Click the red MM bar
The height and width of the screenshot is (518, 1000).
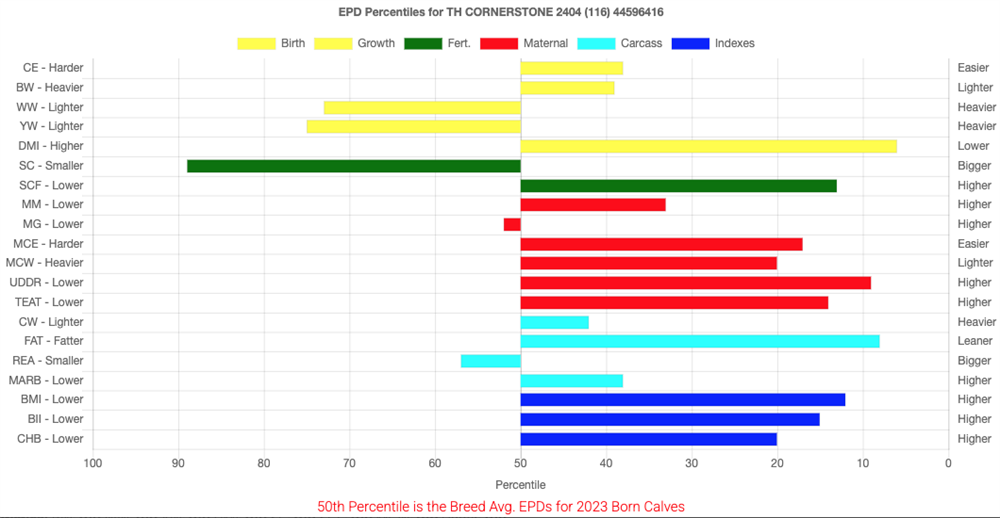coord(593,205)
